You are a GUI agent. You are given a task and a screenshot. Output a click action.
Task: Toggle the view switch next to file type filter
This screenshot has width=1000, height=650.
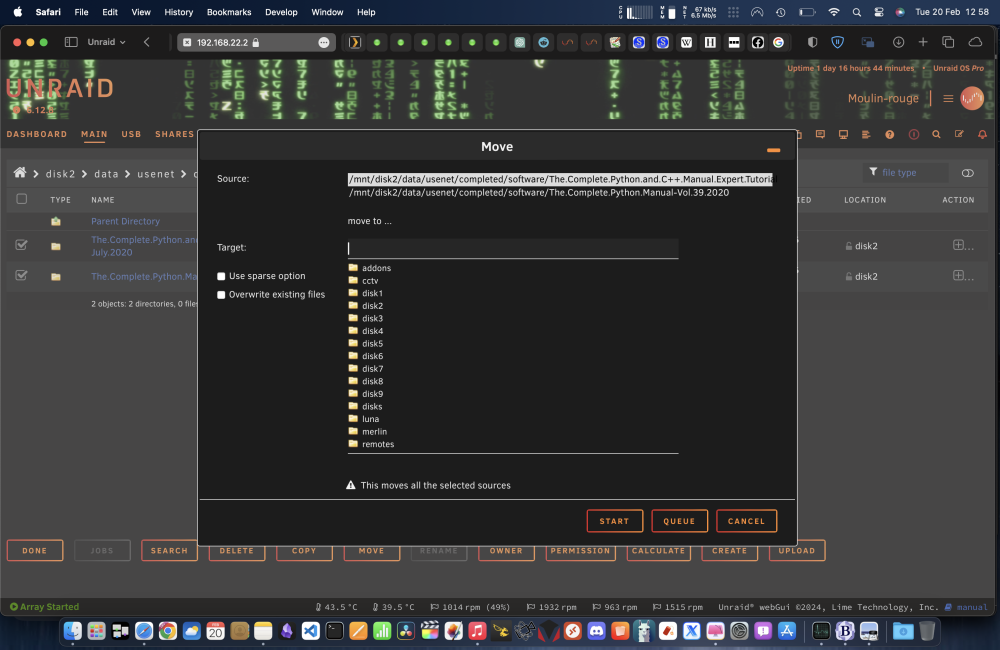click(x=967, y=173)
